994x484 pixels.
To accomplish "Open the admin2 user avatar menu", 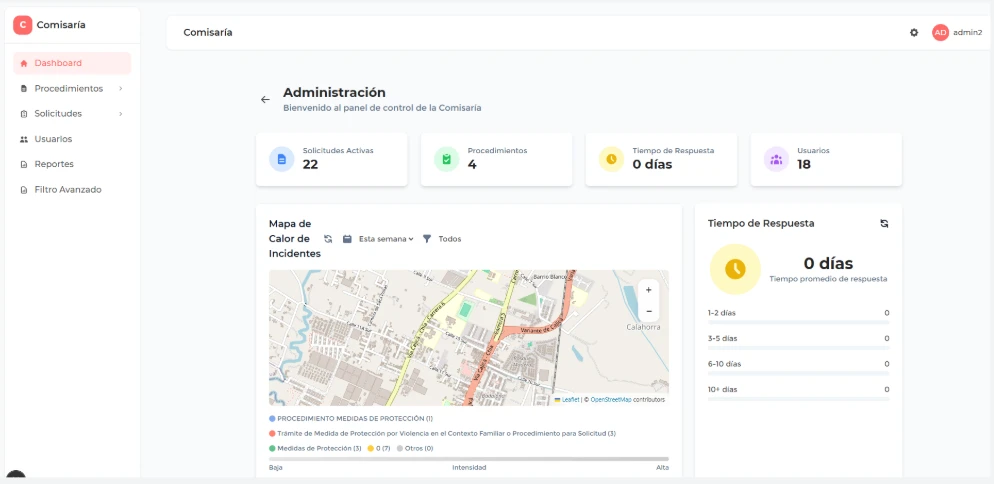I will click(940, 32).
